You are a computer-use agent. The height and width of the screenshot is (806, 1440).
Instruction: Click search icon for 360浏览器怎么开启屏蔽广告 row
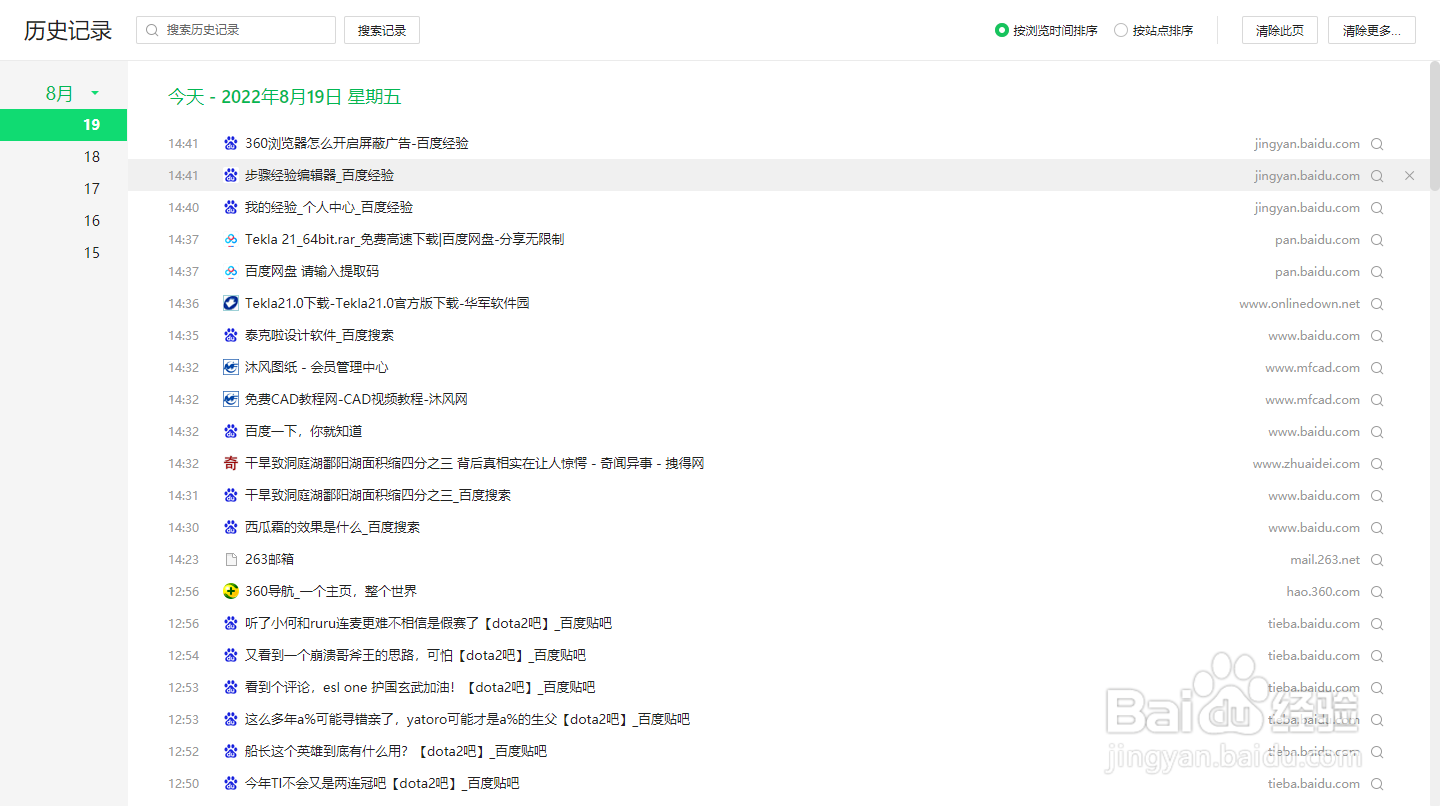coord(1377,144)
